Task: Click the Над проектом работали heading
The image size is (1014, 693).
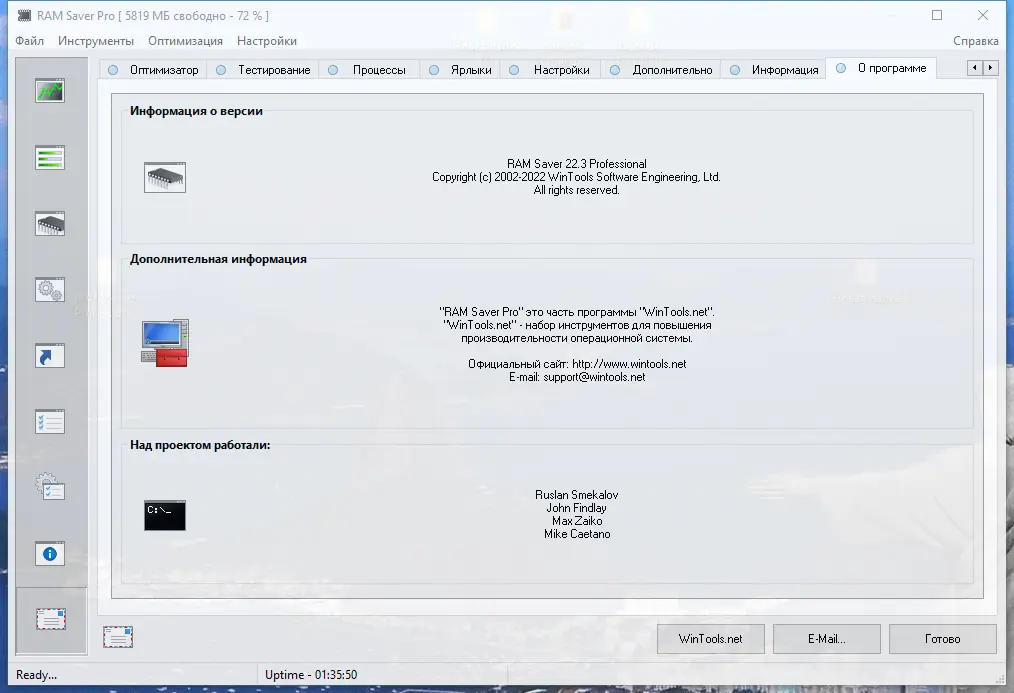Action: point(200,445)
